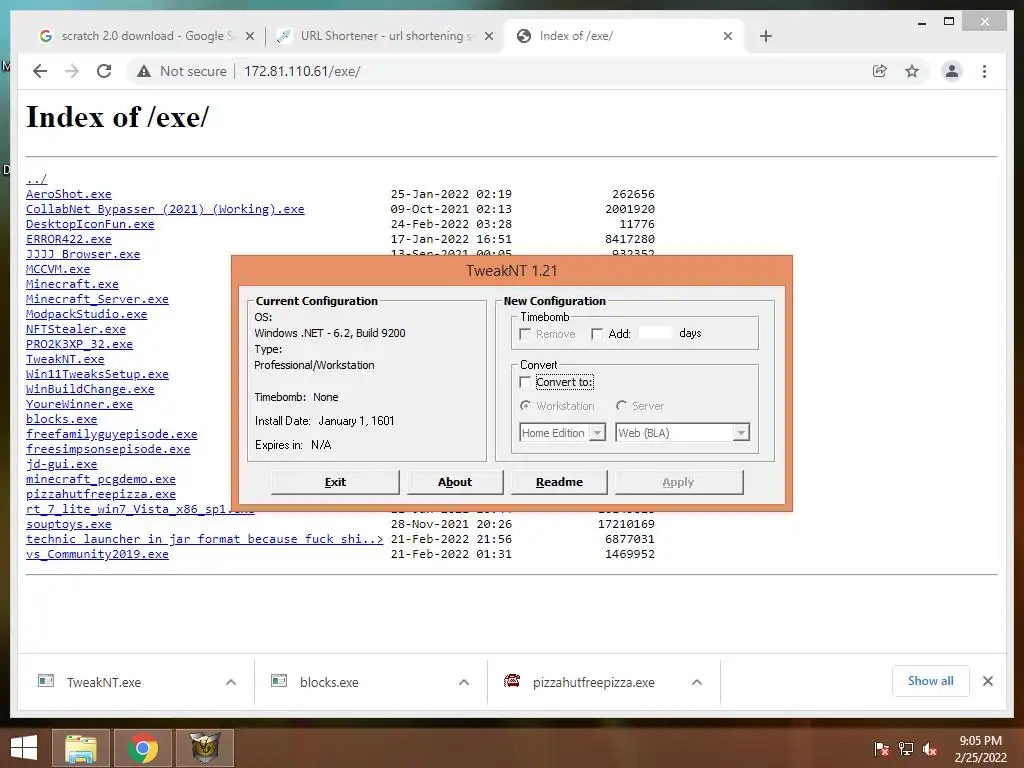Close the scratch 2.0 download tab
1024x768 pixels.
(249, 37)
